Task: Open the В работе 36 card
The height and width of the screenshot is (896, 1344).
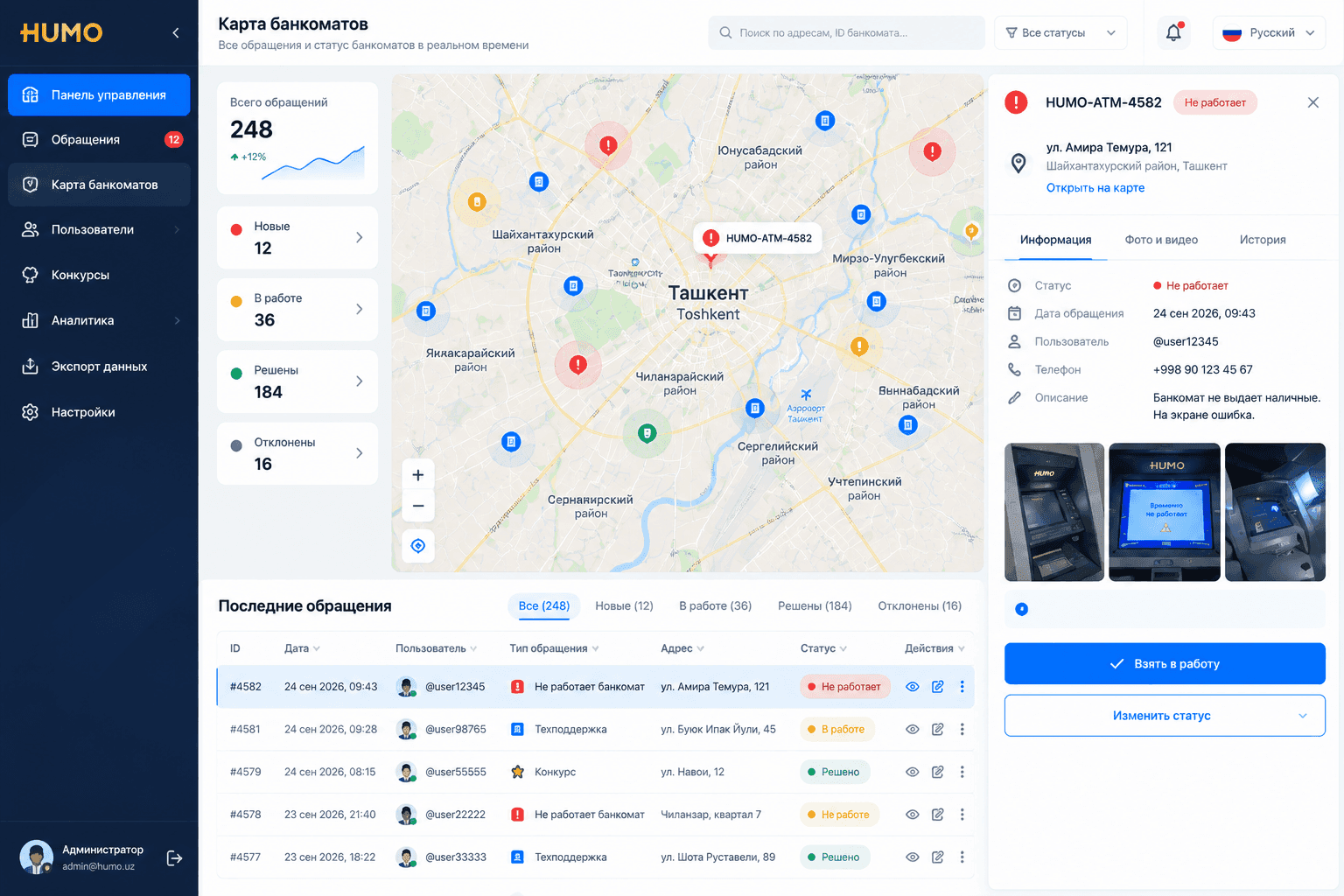Action: point(297,310)
